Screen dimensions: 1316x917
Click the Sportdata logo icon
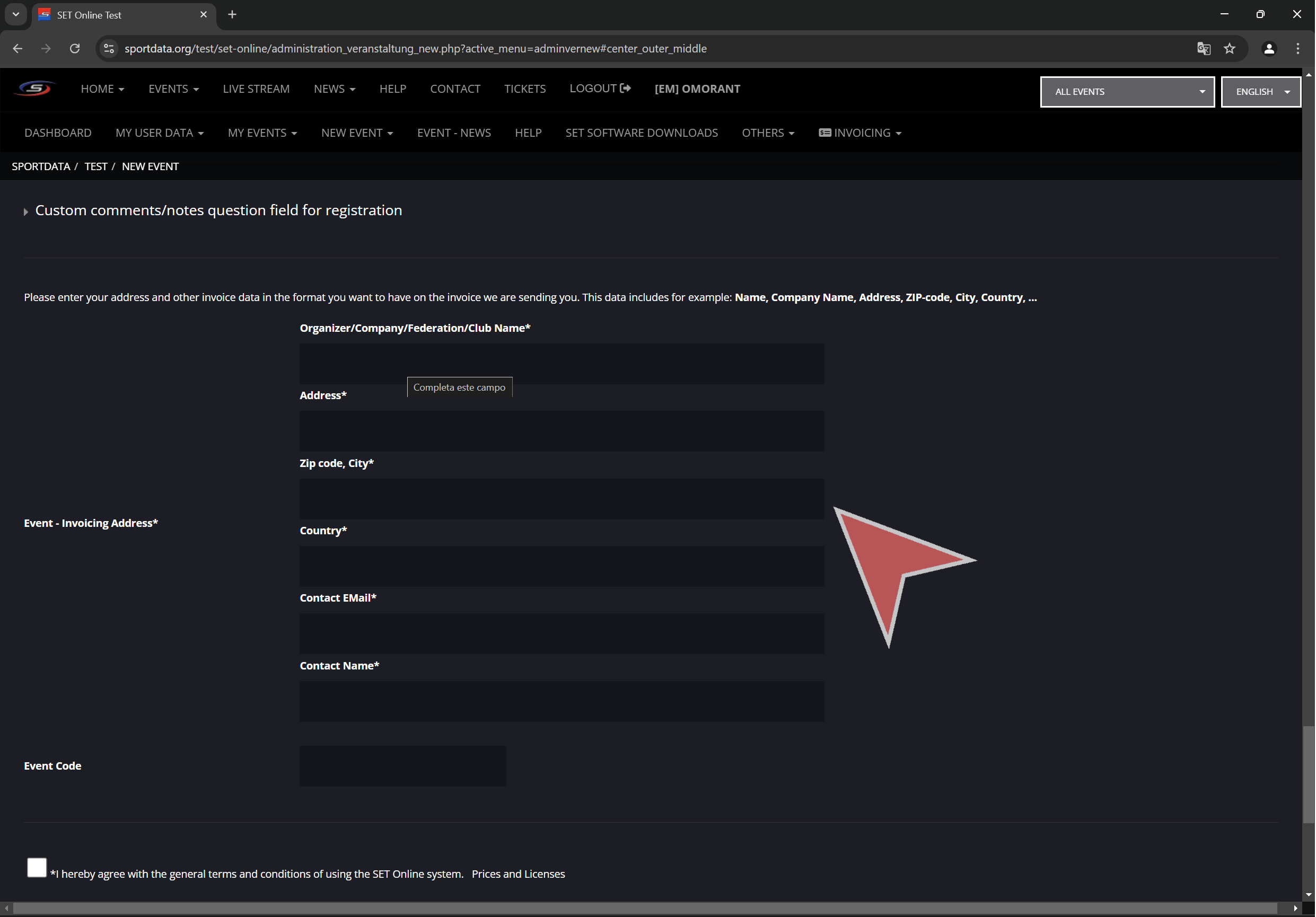pos(34,89)
